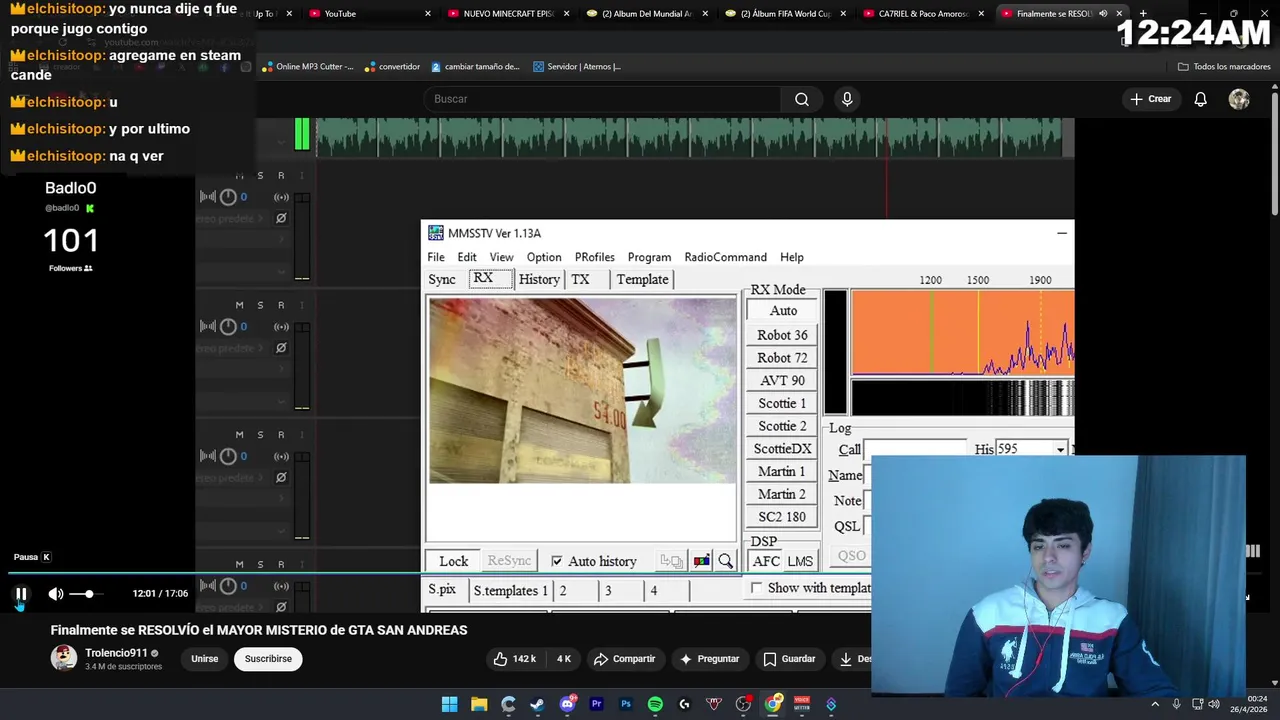This screenshot has height=720, width=1280.
Task: Select Martin 1 RX mode
Action: click(782, 472)
